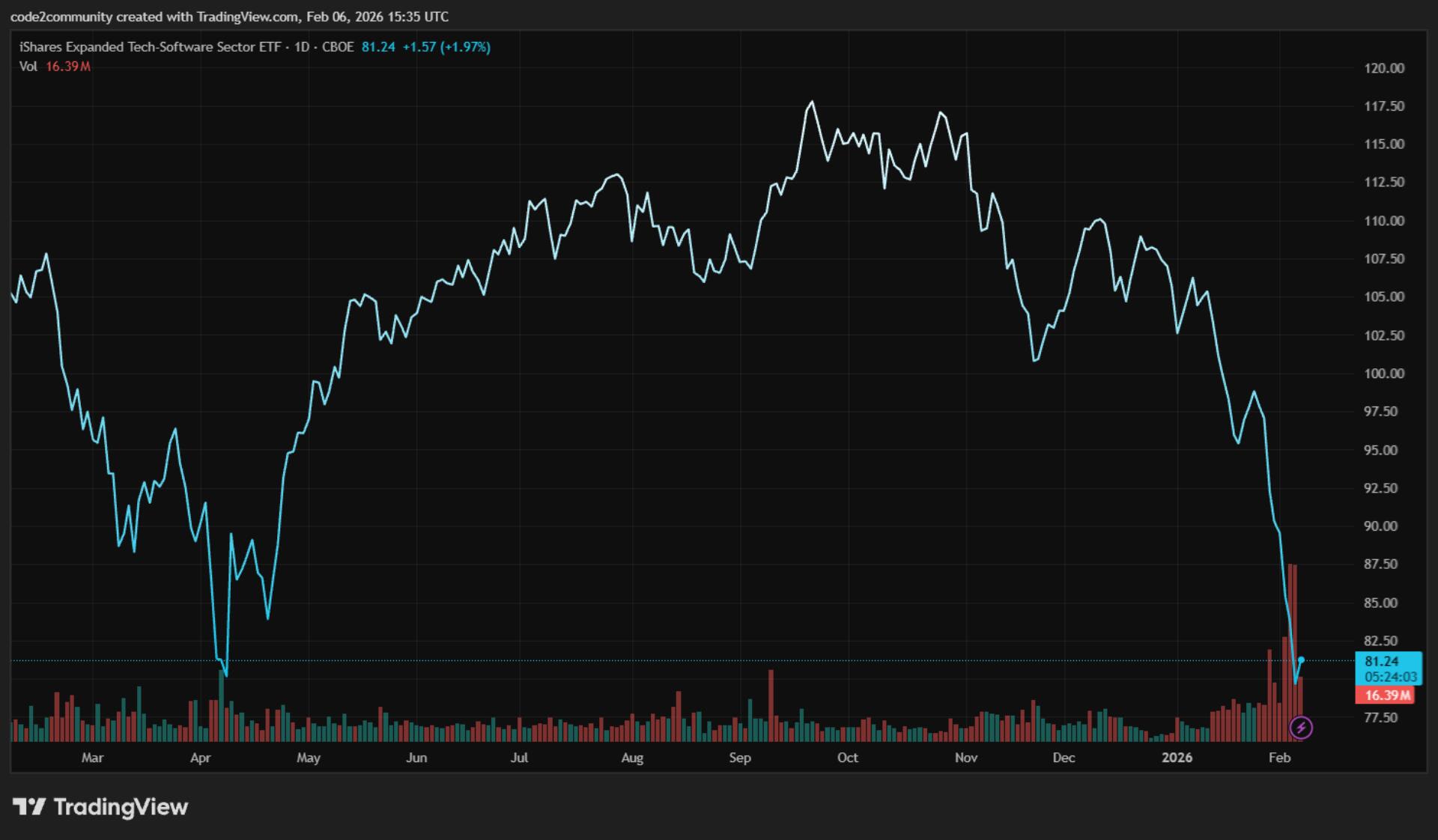Click the +1.57 (+1.97%) change value
Screen dimensions: 1438x840
[446, 47]
